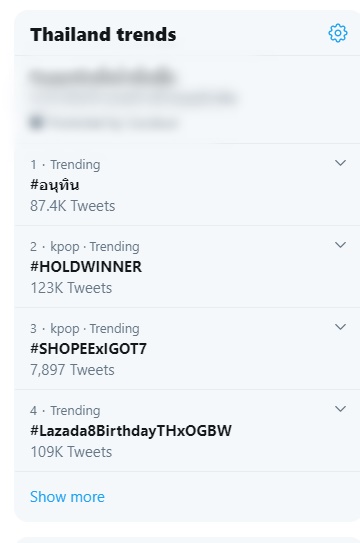Click the 123K Tweets count
The height and width of the screenshot is (543, 360).
[x=71, y=288]
